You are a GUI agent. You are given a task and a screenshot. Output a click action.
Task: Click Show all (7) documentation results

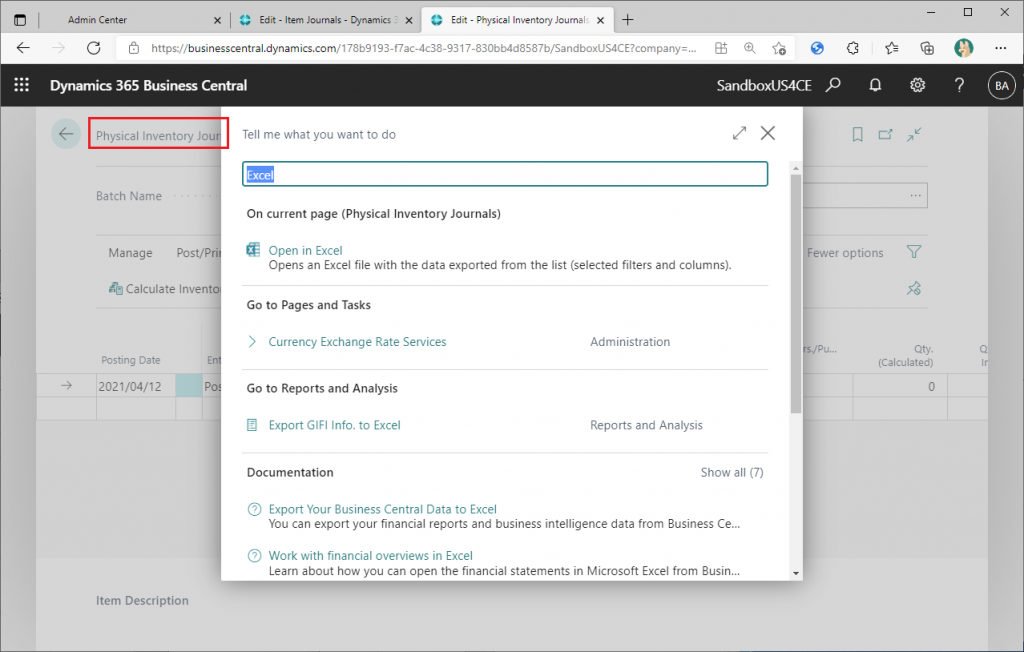(x=731, y=472)
